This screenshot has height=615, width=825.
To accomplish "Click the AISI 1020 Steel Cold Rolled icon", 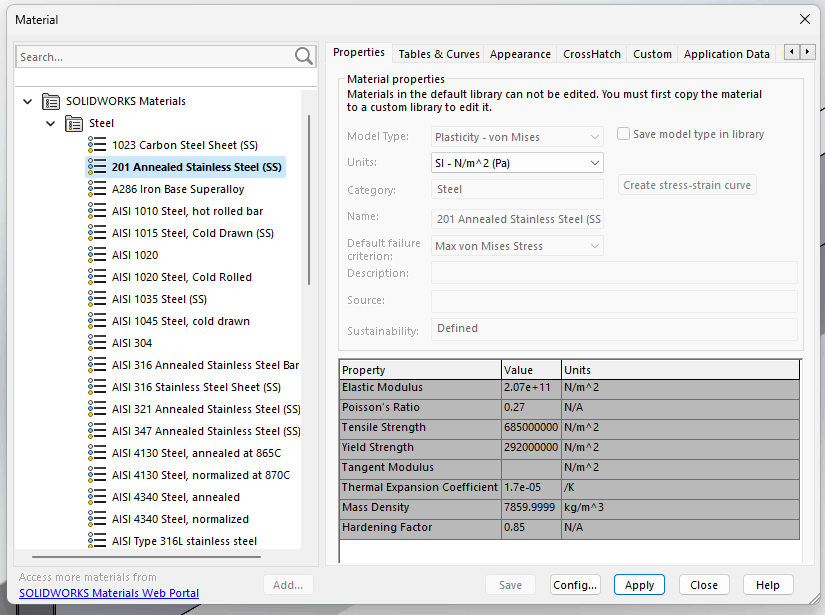I will [97, 277].
